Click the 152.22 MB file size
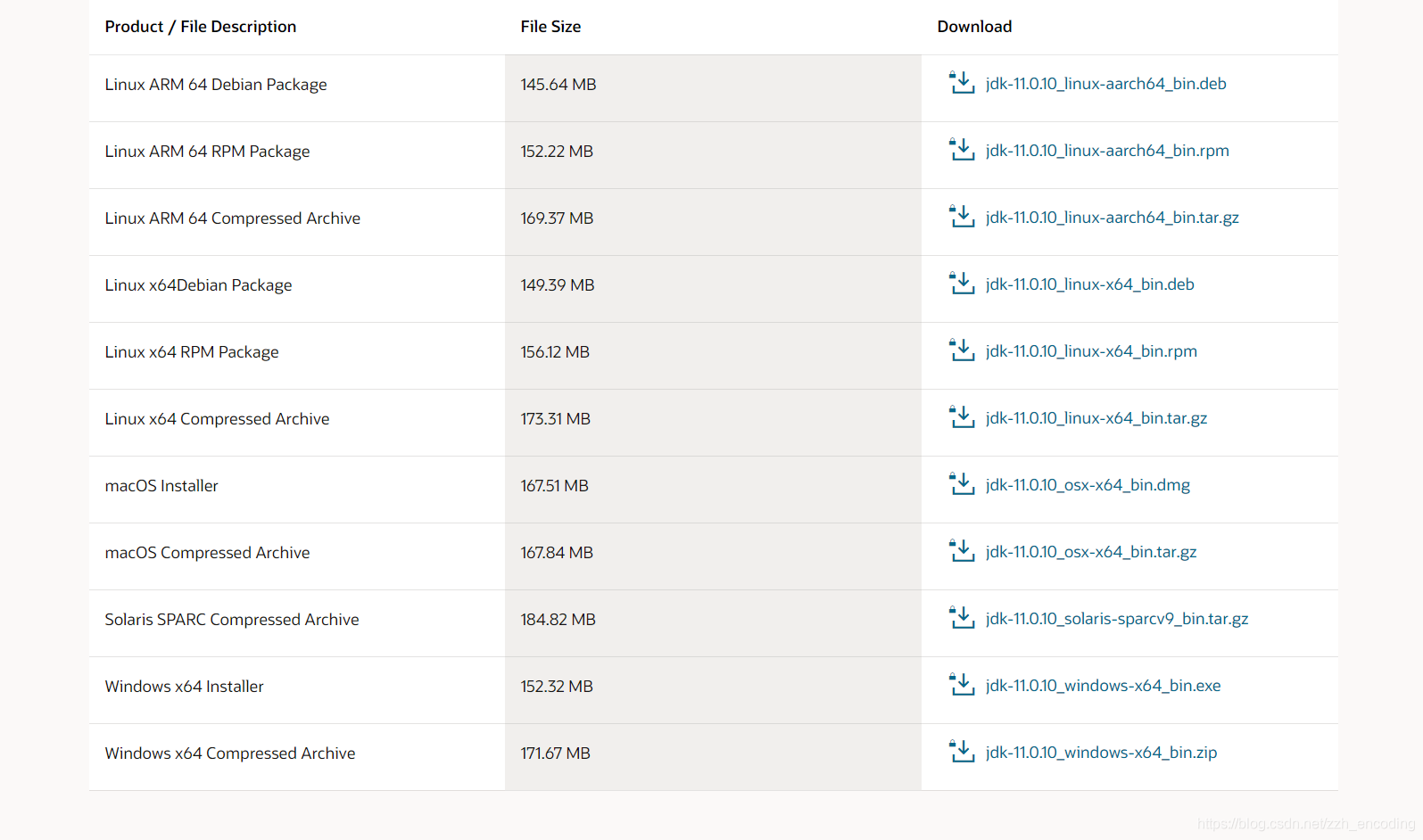1423x840 pixels. 557,152
